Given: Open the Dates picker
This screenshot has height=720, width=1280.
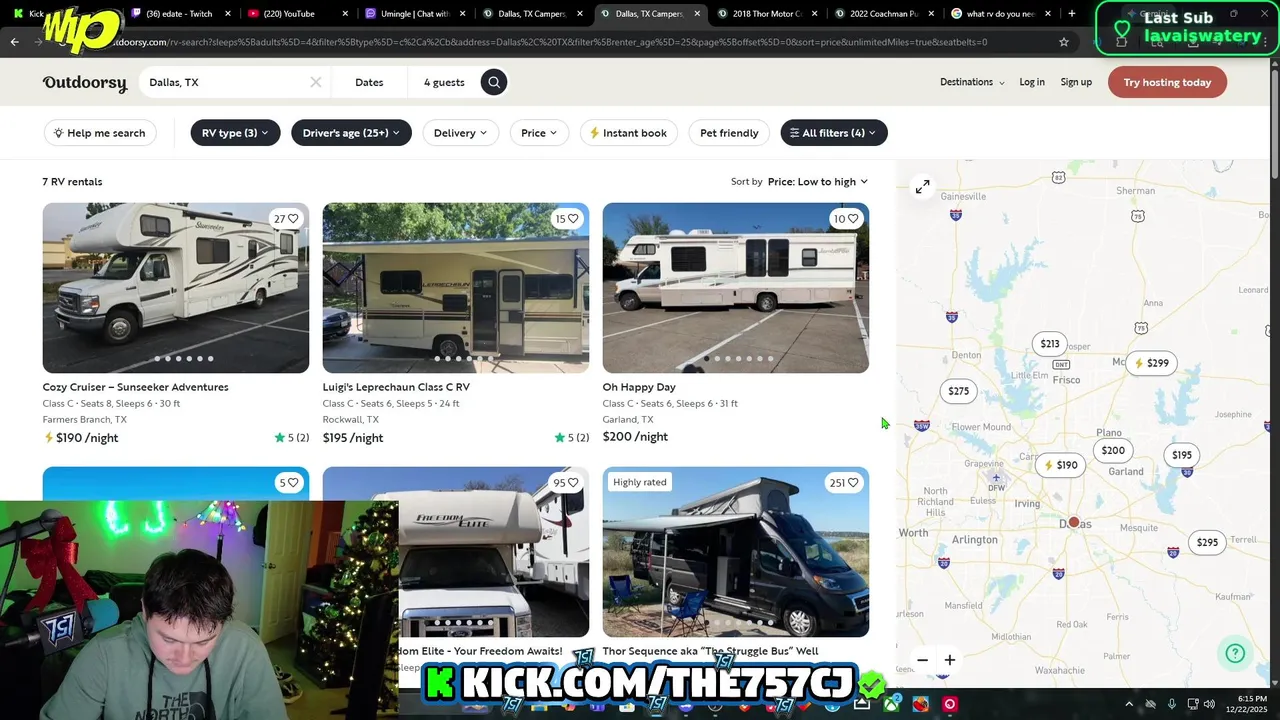Looking at the screenshot, I should (369, 82).
